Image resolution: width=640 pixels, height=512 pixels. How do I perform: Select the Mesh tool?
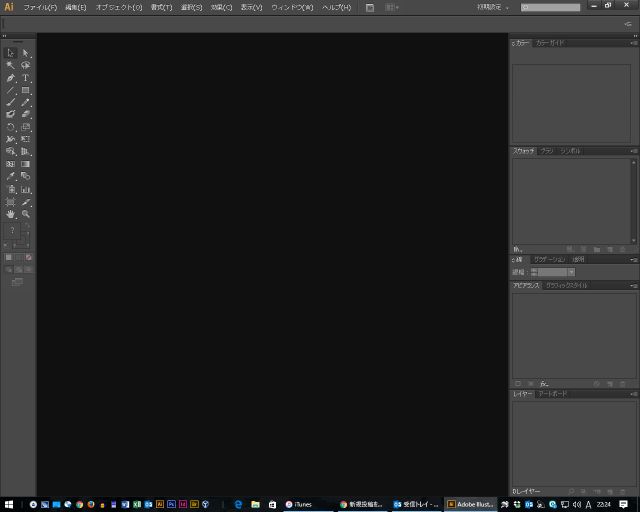click(11, 164)
